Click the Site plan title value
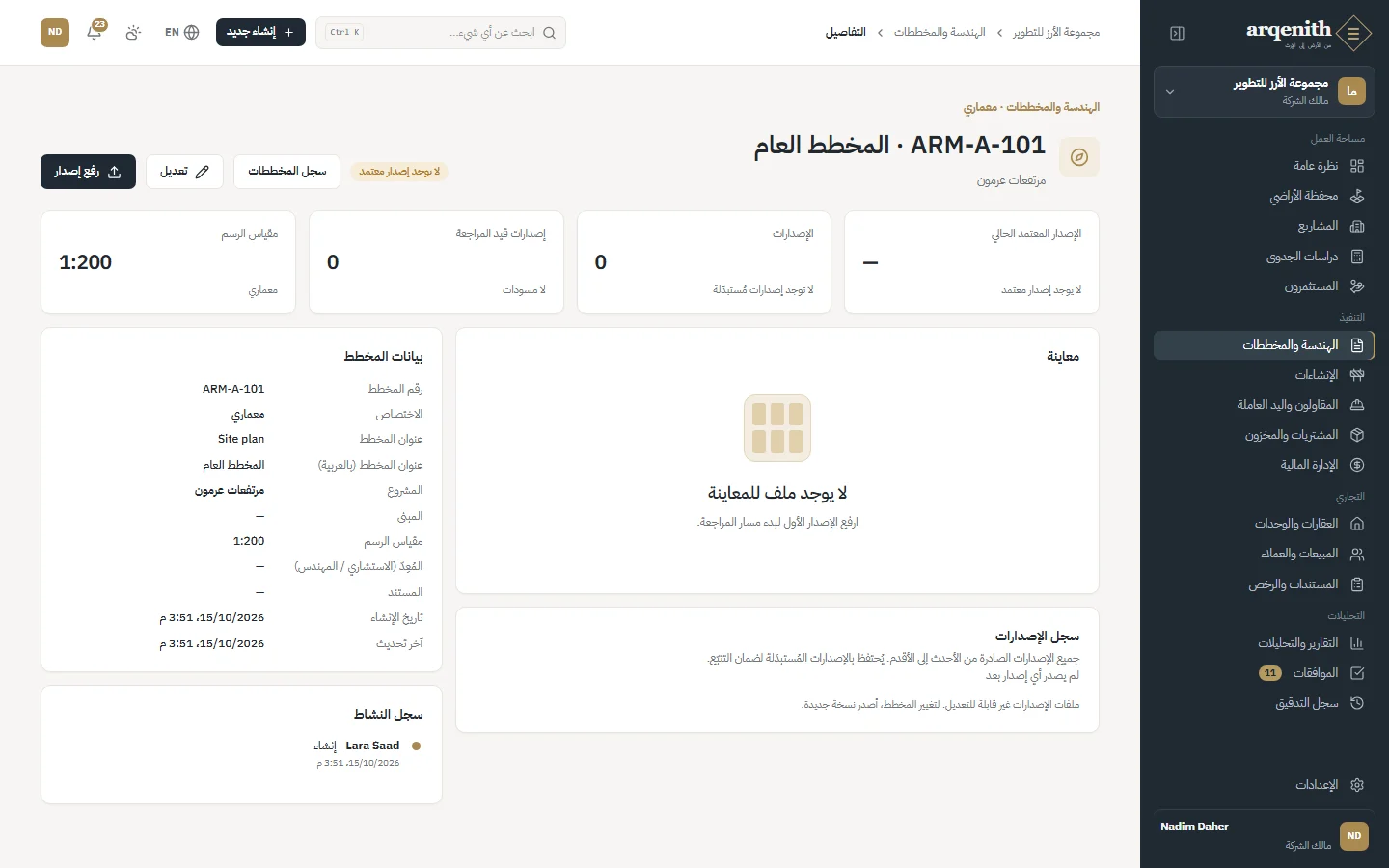Screen dimensions: 1389x868 point(241,439)
